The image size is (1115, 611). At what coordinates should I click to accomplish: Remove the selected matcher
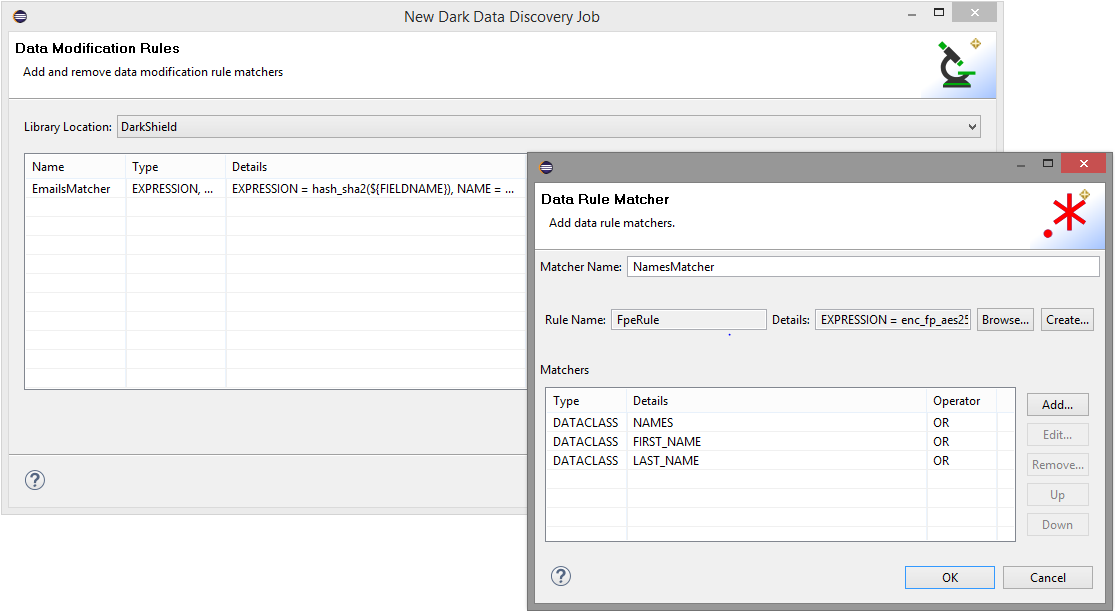(x=1057, y=464)
